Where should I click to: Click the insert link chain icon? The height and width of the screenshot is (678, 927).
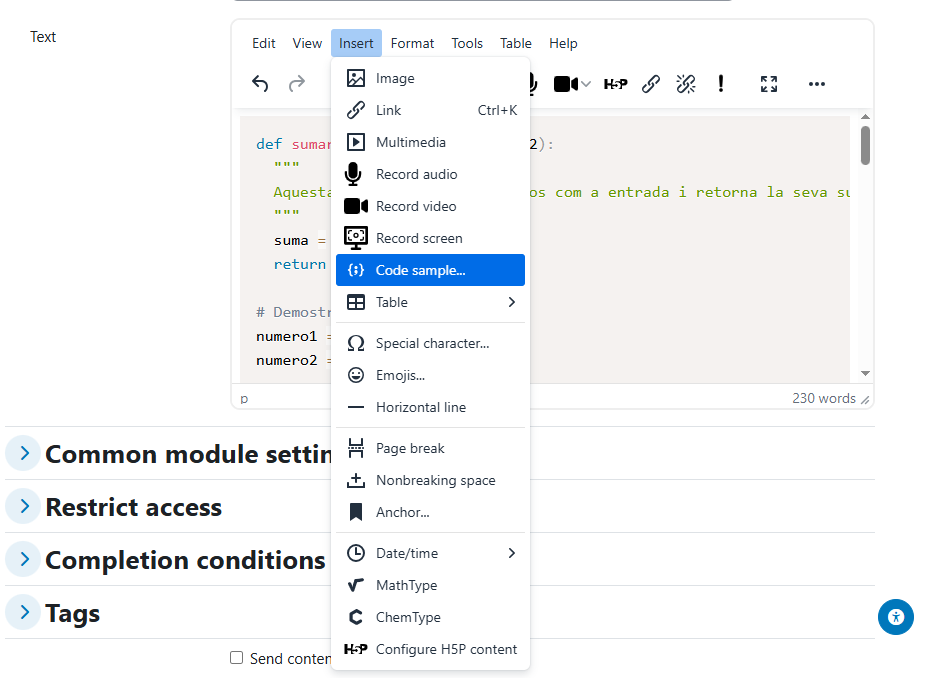tap(651, 84)
